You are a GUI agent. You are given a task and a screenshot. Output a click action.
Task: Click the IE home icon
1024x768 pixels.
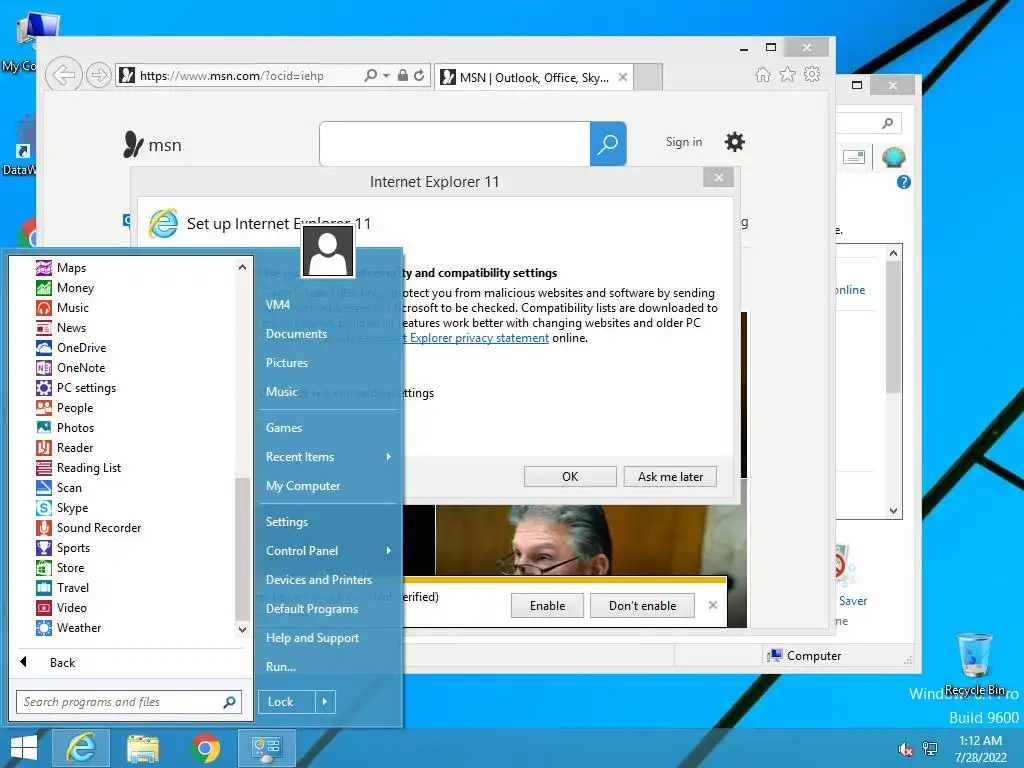point(763,75)
